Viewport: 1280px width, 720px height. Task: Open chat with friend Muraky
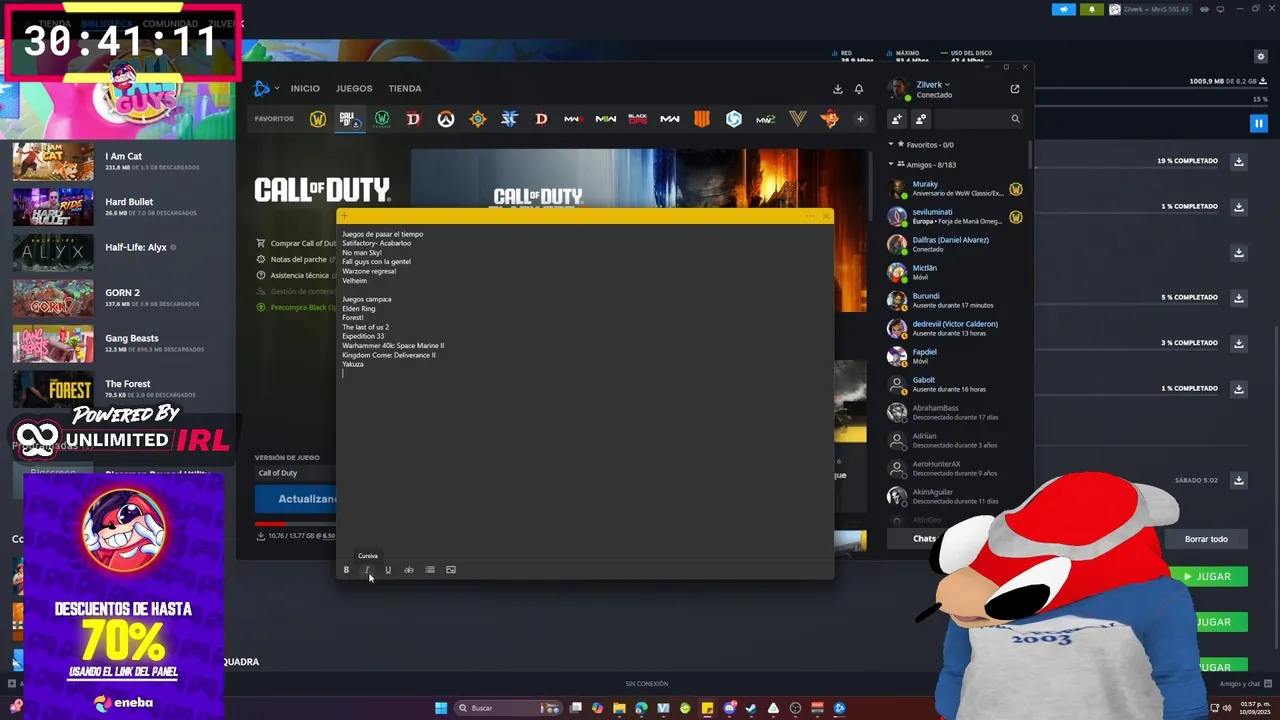tap(955, 188)
